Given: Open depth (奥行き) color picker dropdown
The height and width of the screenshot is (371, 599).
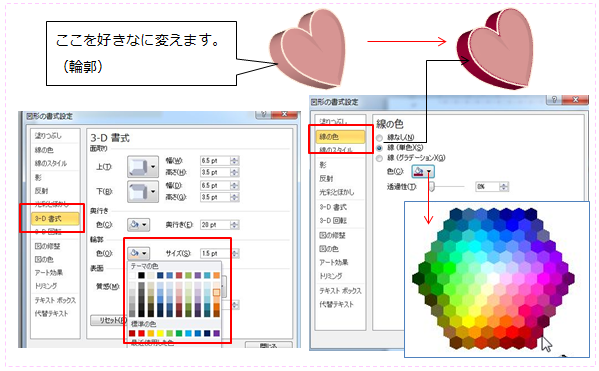Looking at the screenshot, I should (x=138, y=225).
